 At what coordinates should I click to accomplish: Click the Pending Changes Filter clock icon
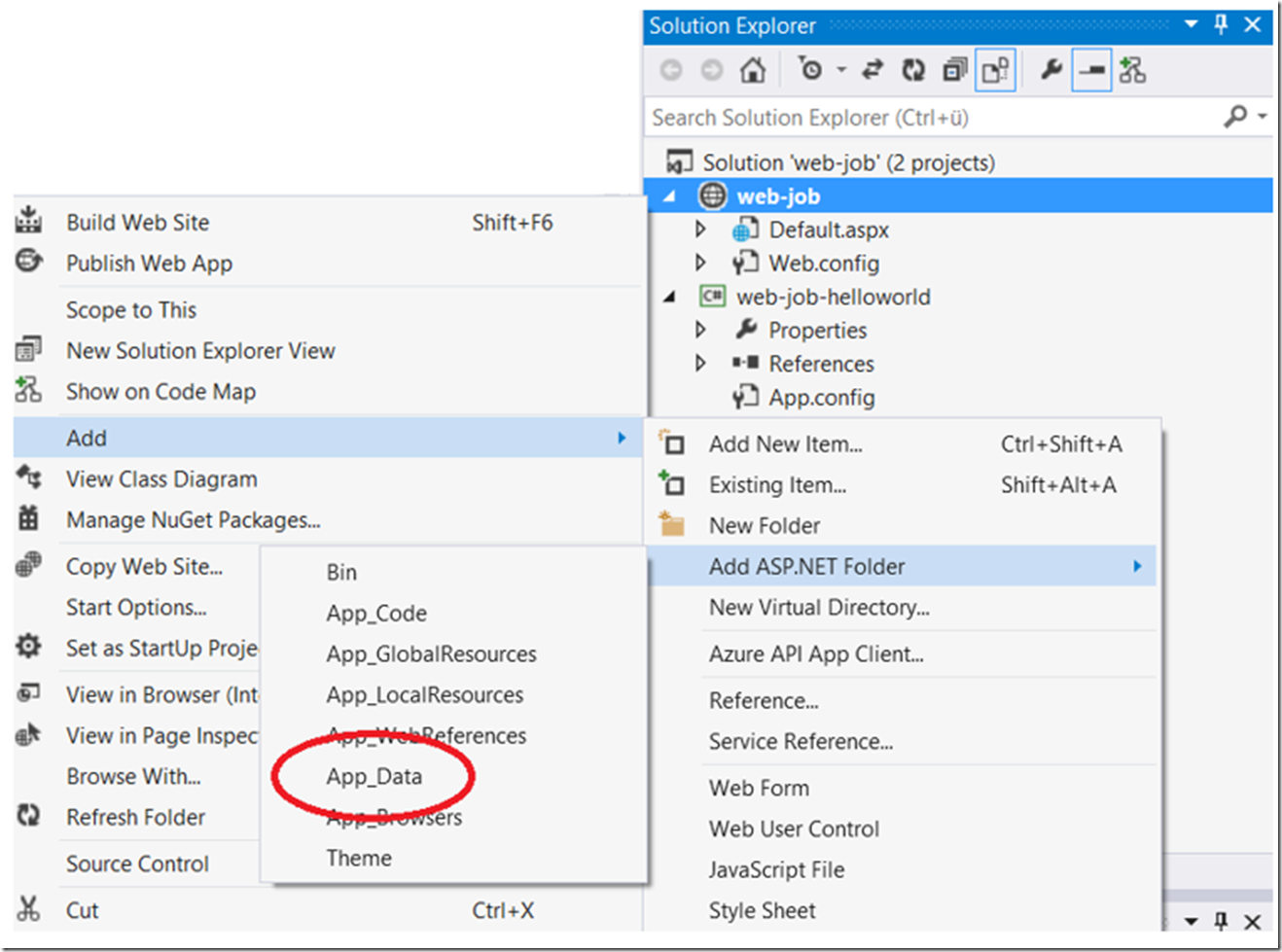pos(809,69)
